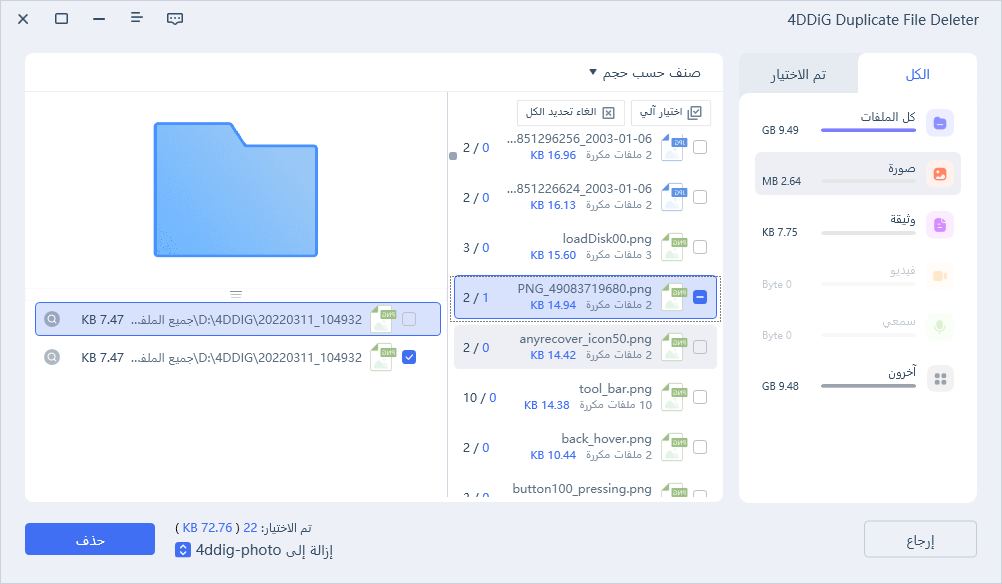Click the large blue folder preview

click(x=236, y=189)
